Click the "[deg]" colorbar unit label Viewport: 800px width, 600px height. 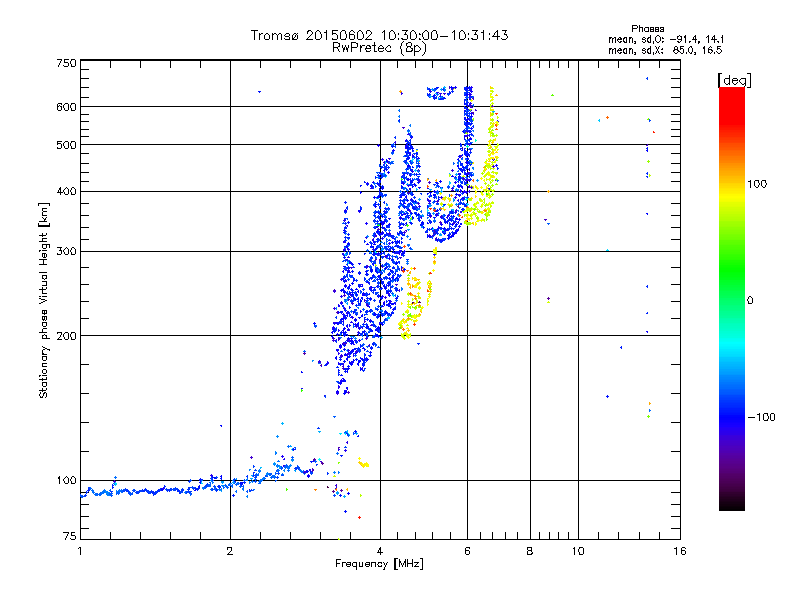pyautogui.click(x=734, y=80)
